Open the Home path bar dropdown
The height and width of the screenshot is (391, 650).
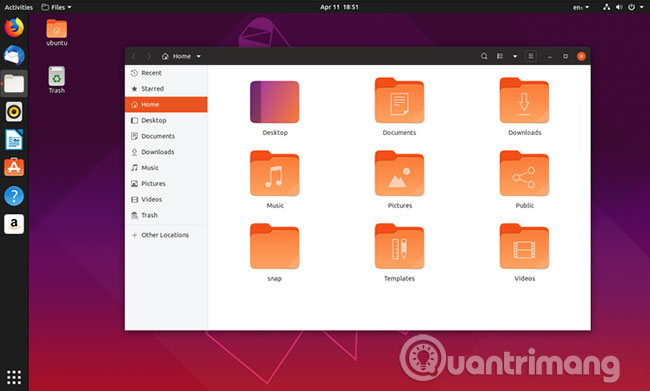pos(199,56)
